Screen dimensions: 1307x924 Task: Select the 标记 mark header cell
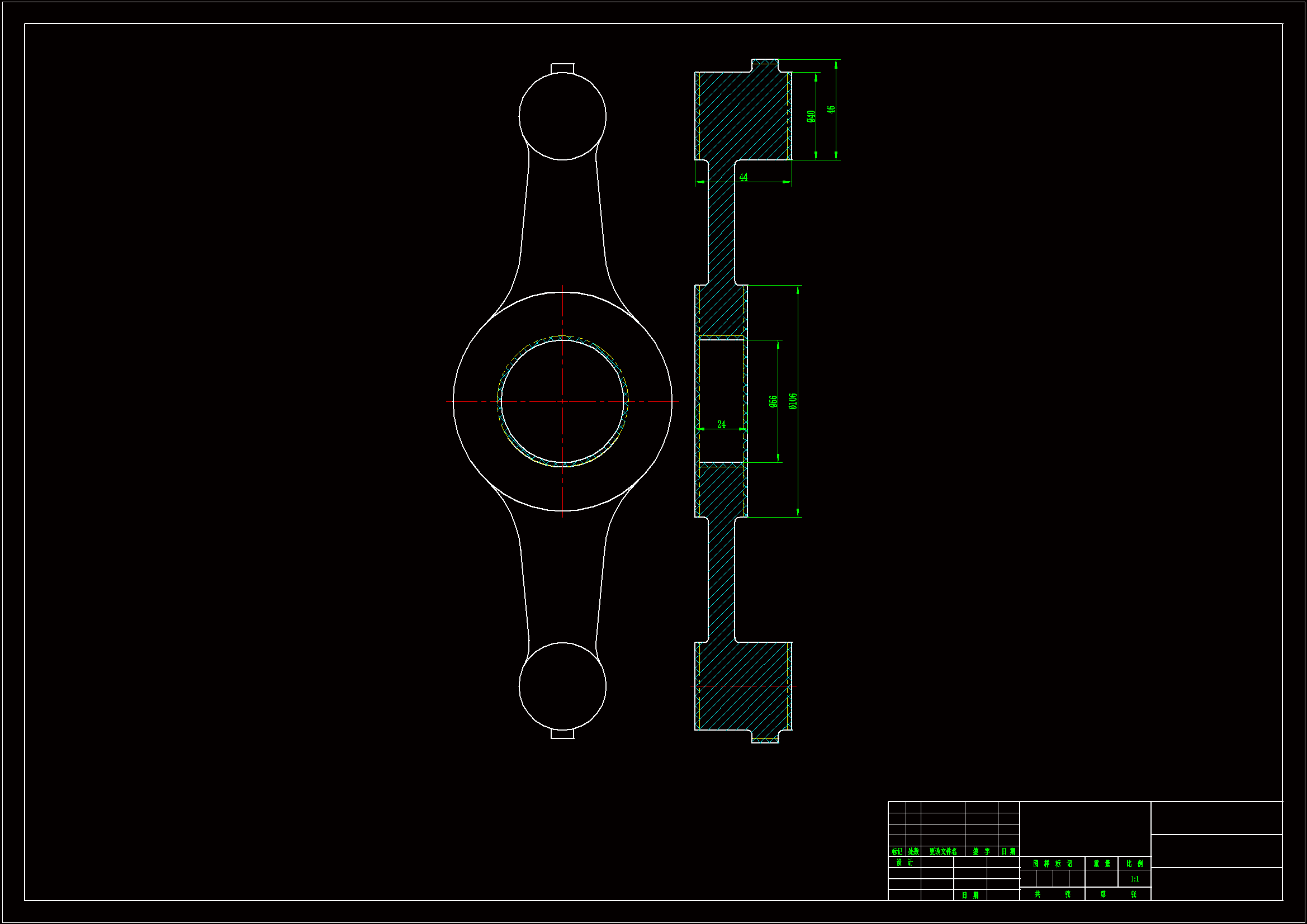click(x=897, y=852)
